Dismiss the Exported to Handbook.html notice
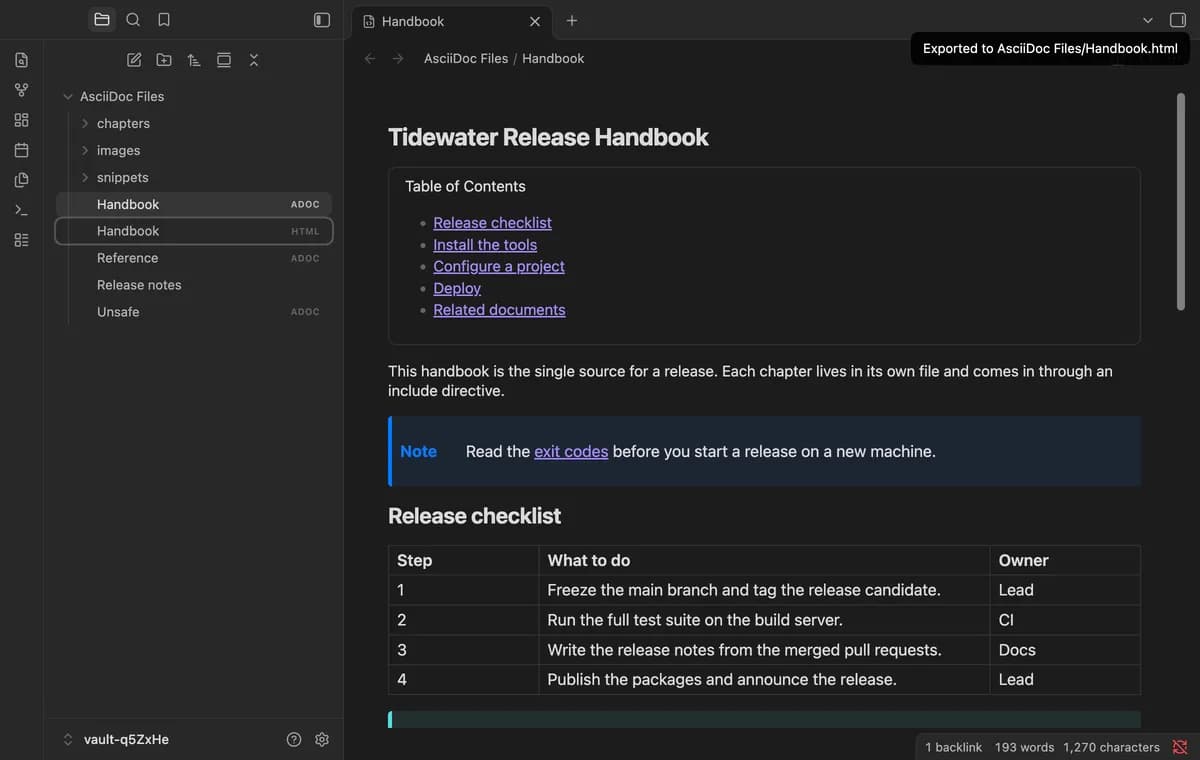 pyautogui.click(x=1050, y=48)
